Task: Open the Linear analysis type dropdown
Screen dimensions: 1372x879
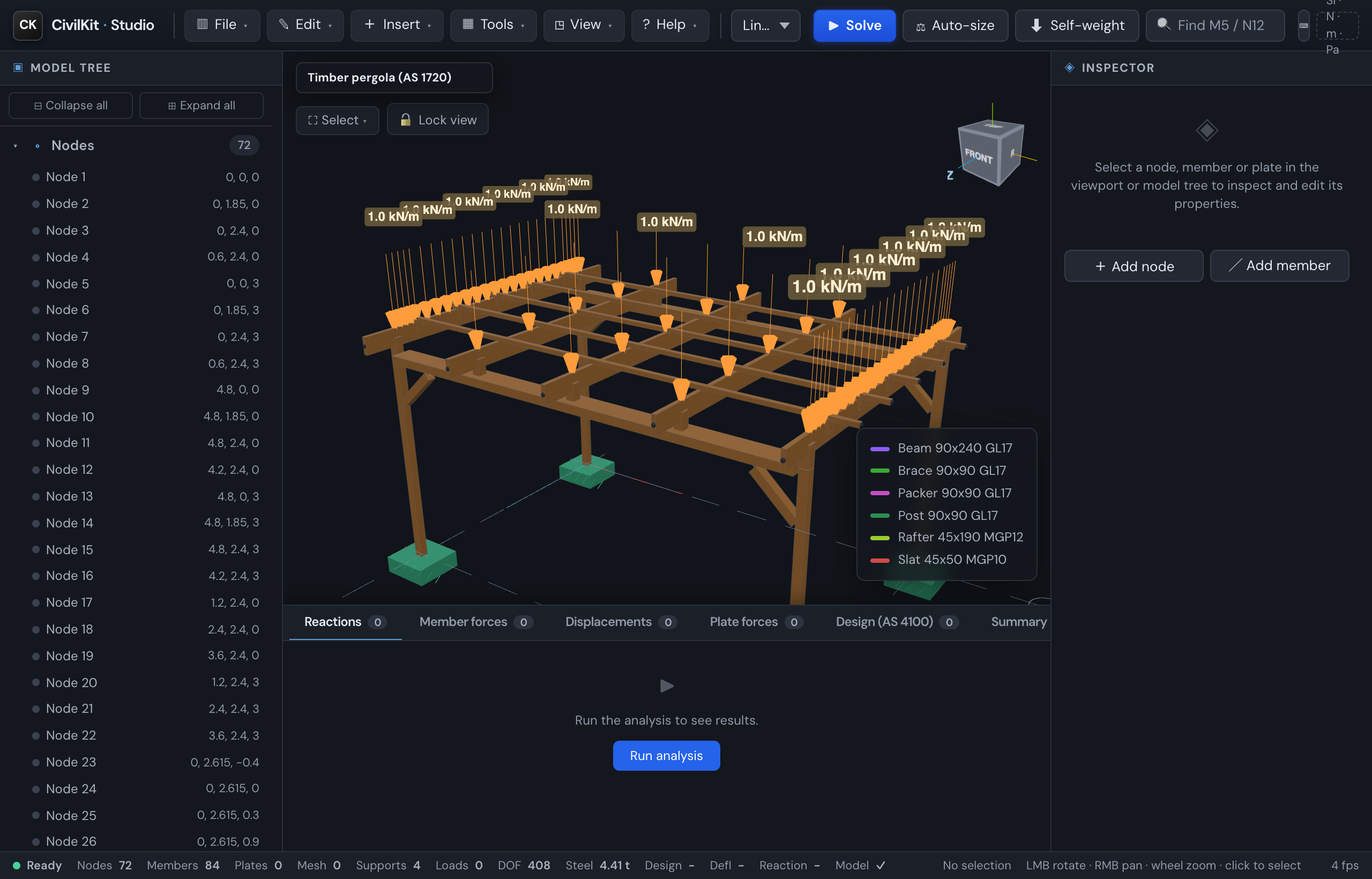Action: click(x=765, y=25)
